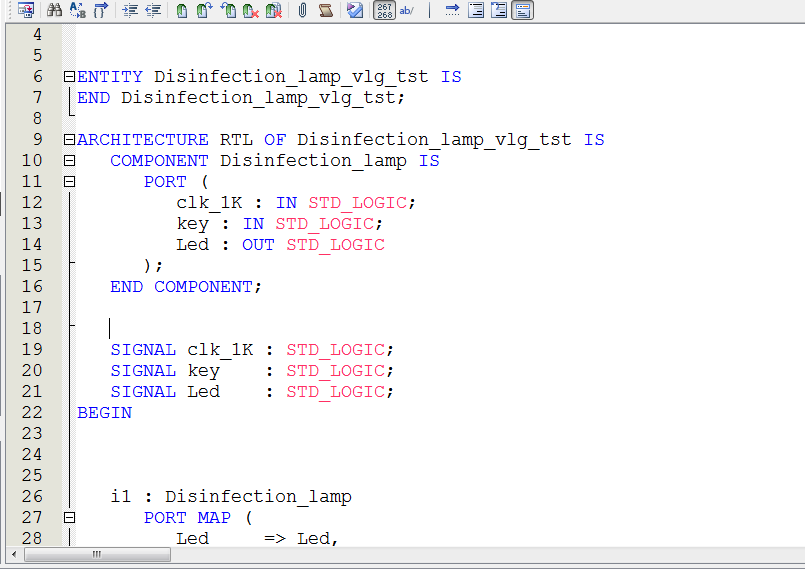Screen dimensions: 805x570
Task: Decrease indent of the selected code
Action: click(x=153, y=10)
